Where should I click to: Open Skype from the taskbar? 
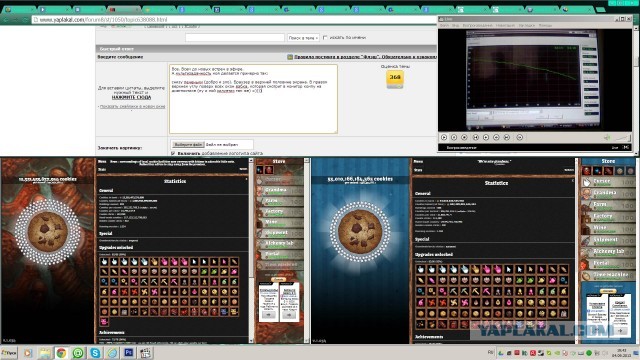(x=95, y=353)
